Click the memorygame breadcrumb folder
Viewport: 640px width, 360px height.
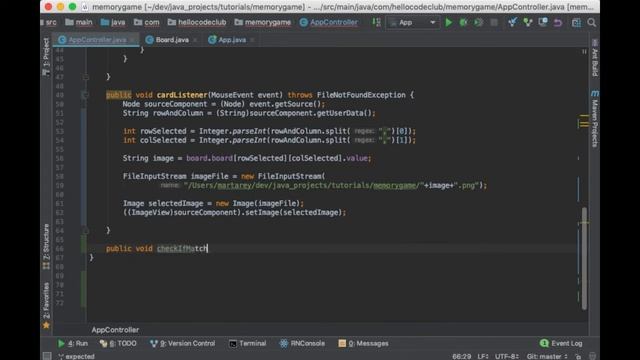tap(263, 22)
